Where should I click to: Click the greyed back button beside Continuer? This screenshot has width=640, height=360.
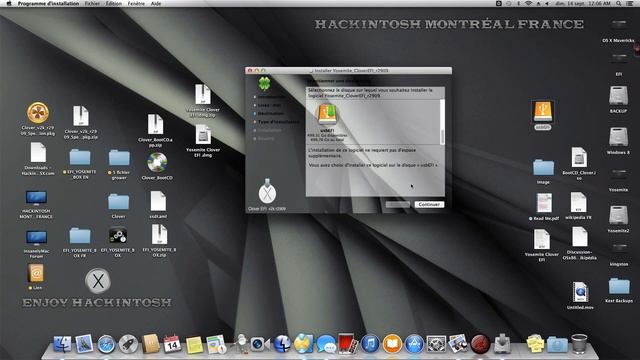tap(398, 204)
